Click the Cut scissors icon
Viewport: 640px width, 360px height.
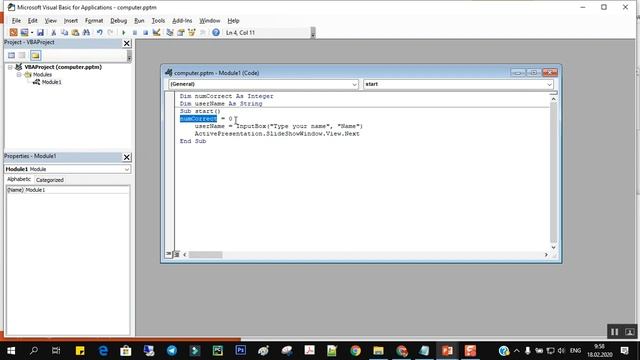coord(53,32)
